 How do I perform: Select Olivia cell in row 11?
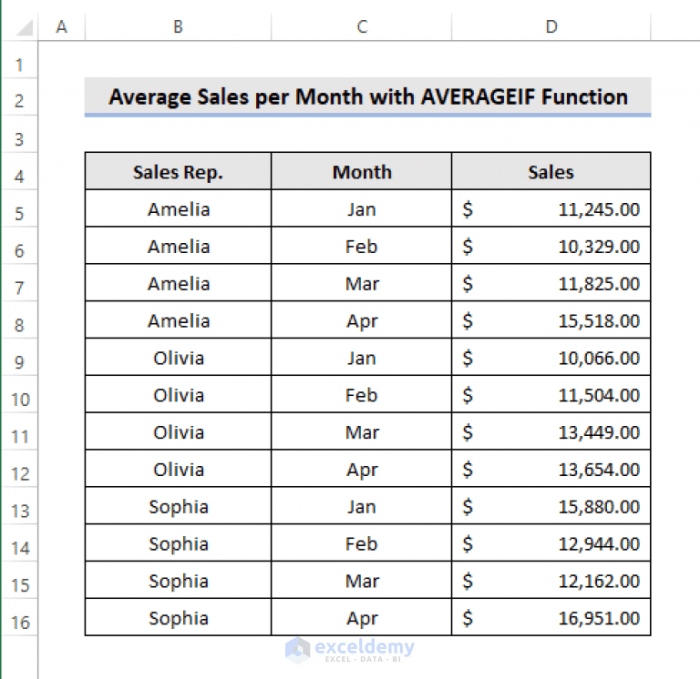click(178, 431)
